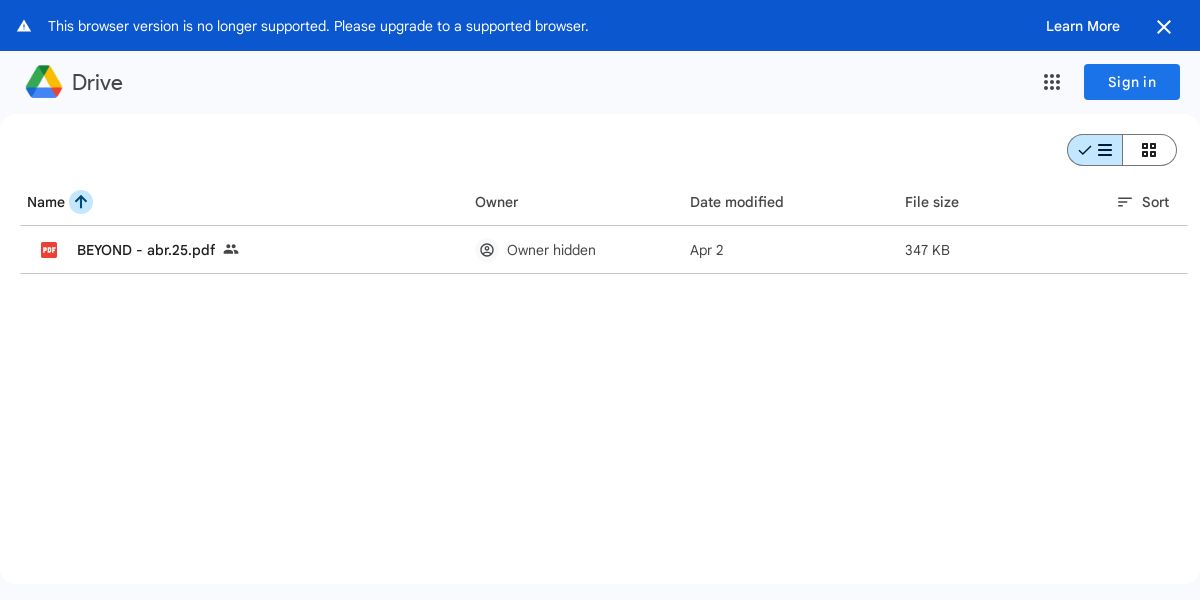Follow the Learn More link

1082,26
